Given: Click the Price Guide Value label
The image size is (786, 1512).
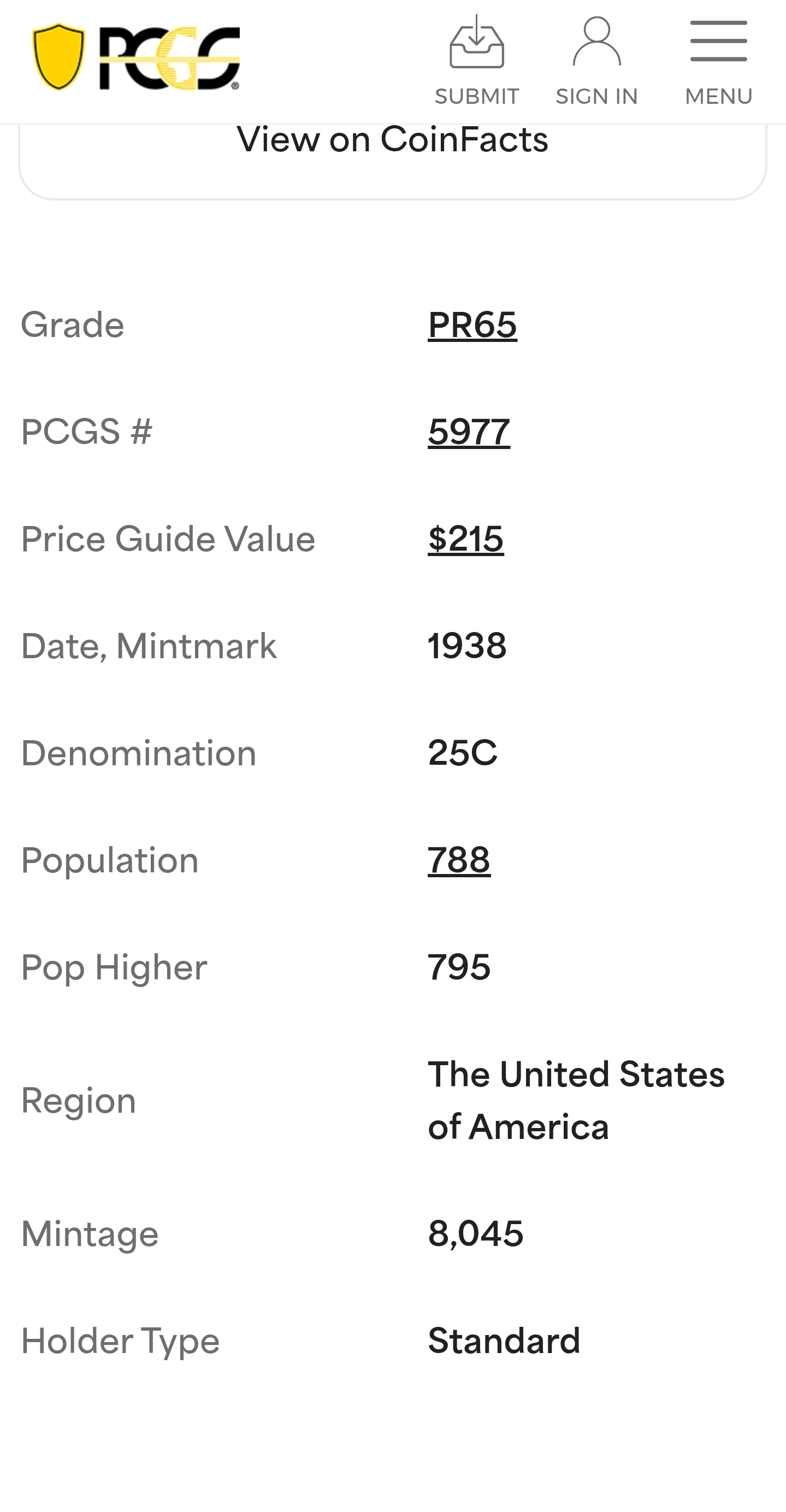Looking at the screenshot, I should [x=168, y=539].
